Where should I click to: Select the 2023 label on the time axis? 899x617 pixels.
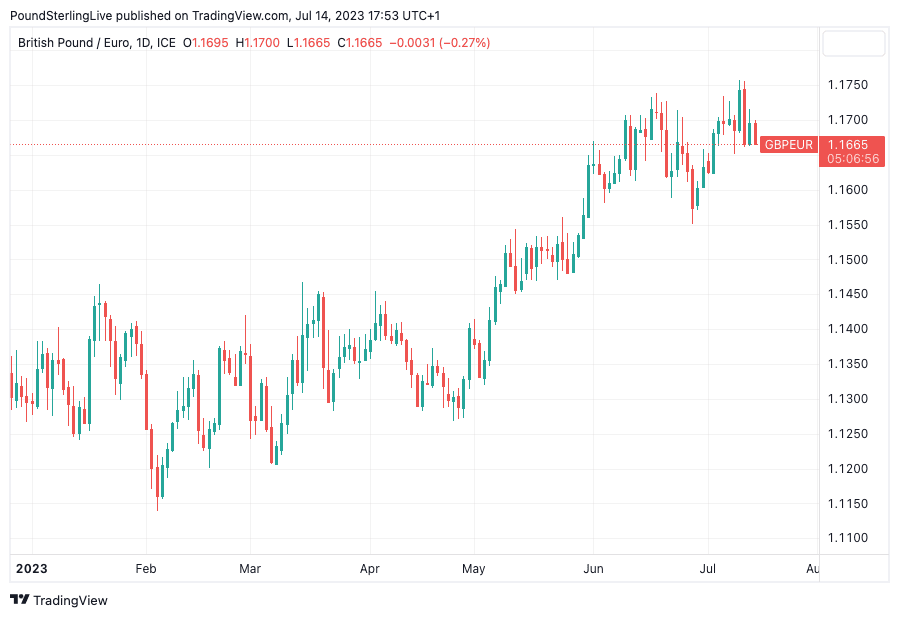(x=31, y=568)
